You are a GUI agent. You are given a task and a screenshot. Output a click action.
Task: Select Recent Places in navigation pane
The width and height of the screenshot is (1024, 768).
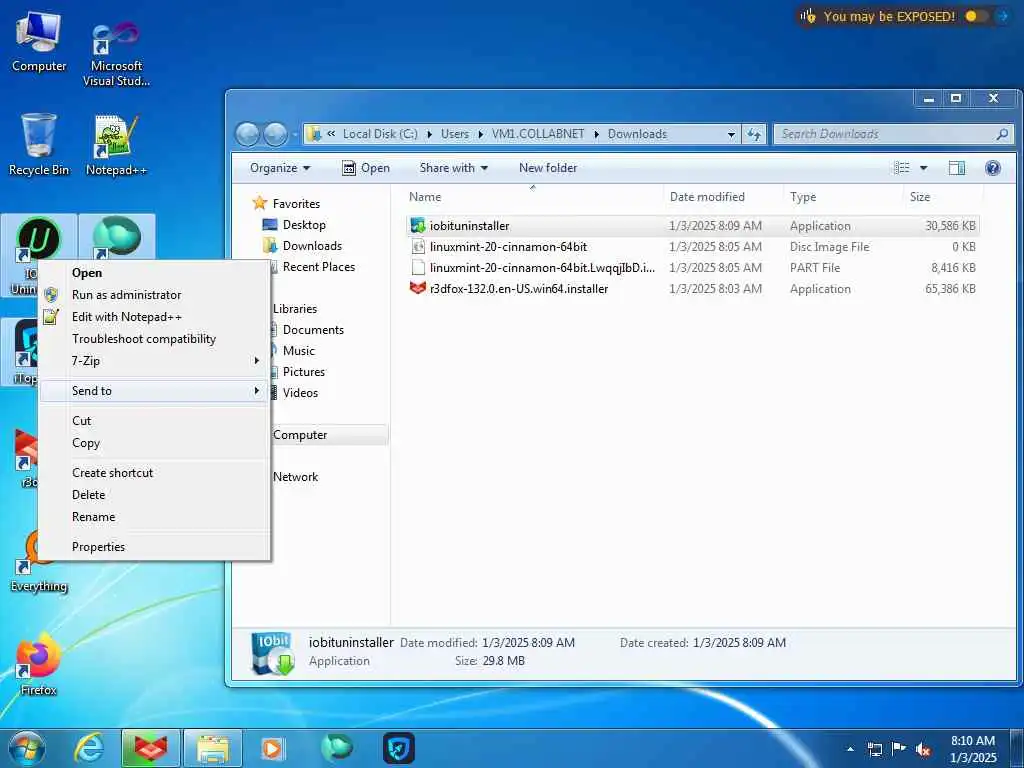point(319,266)
